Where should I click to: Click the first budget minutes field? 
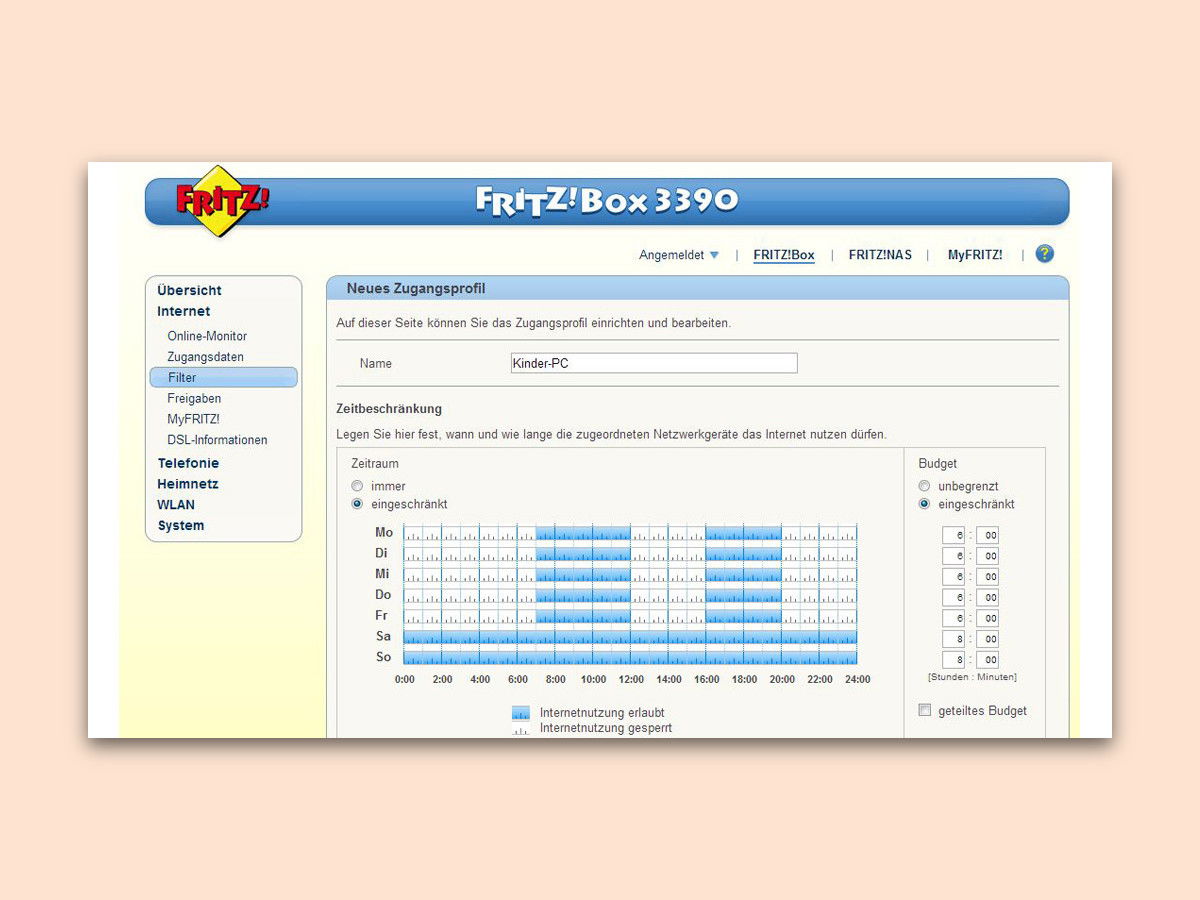(988, 535)
